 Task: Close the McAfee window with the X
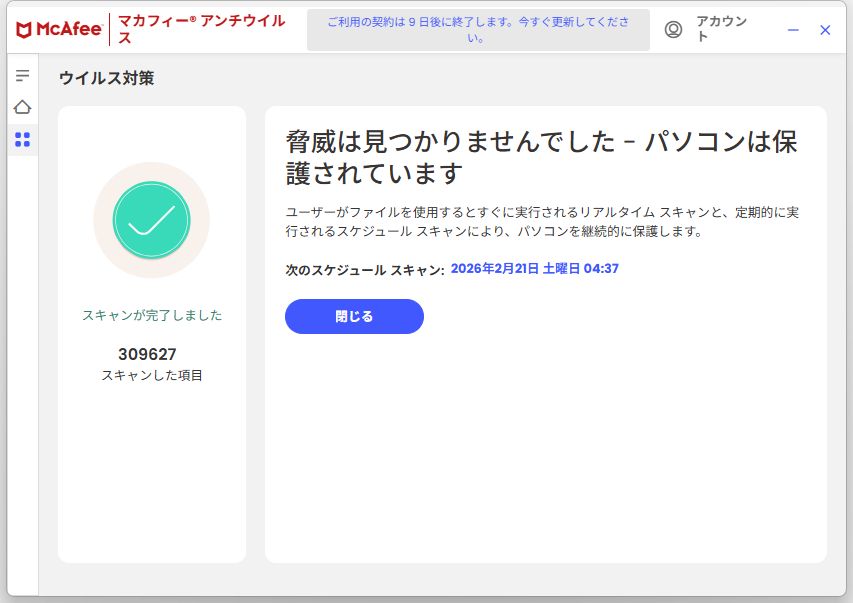(x=825, y=30)
